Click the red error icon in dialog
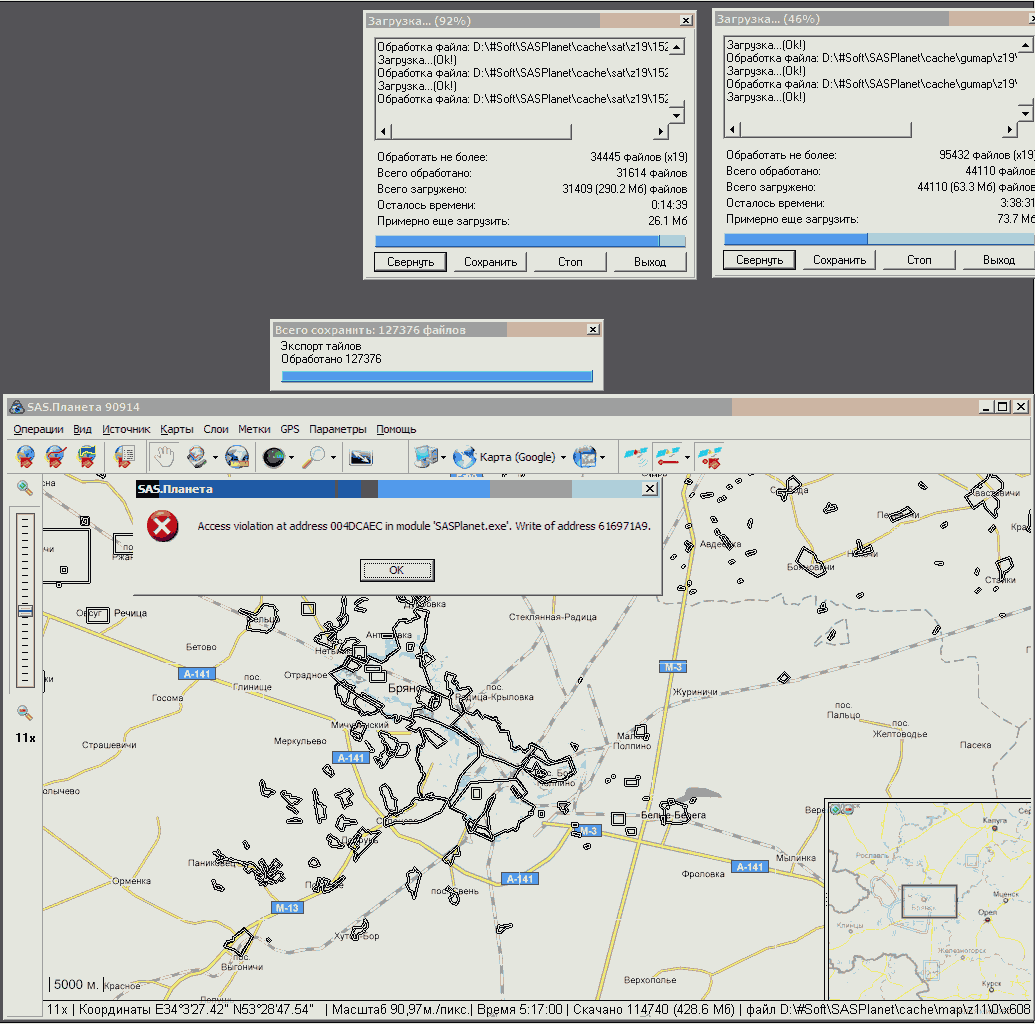Screen dimensions: 1035x1024 162,526
